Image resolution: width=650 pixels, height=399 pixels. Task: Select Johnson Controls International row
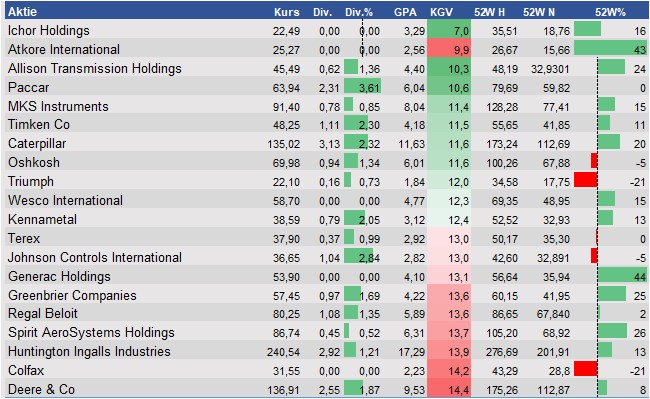click(326, 257)
